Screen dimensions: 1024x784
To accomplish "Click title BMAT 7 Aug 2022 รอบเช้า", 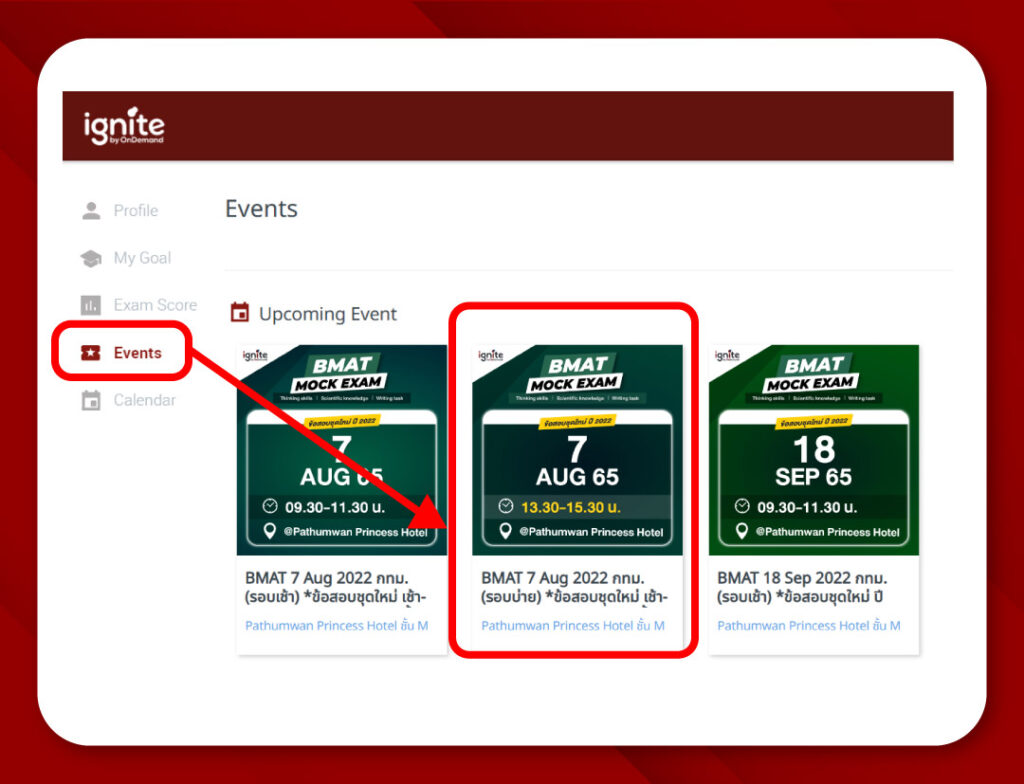I will click(x=336, y=587).
